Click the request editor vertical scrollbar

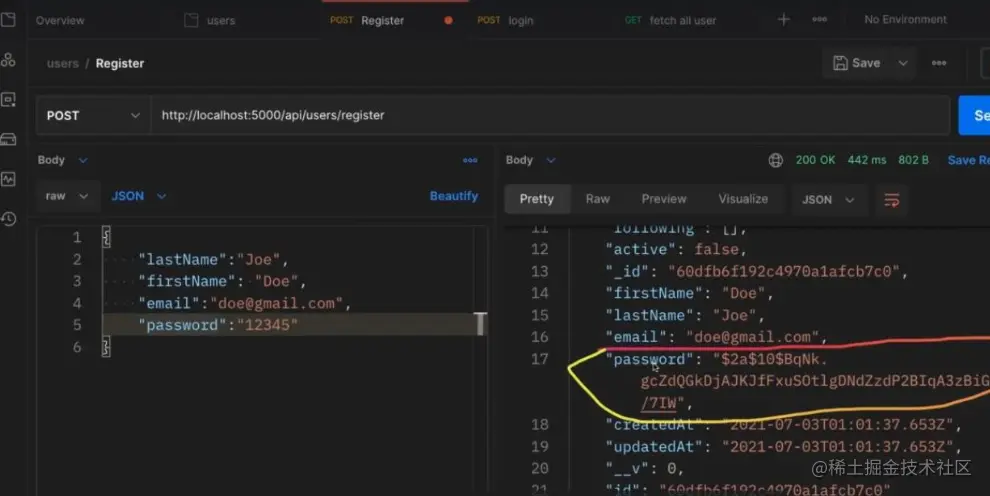tap(481, 324)
